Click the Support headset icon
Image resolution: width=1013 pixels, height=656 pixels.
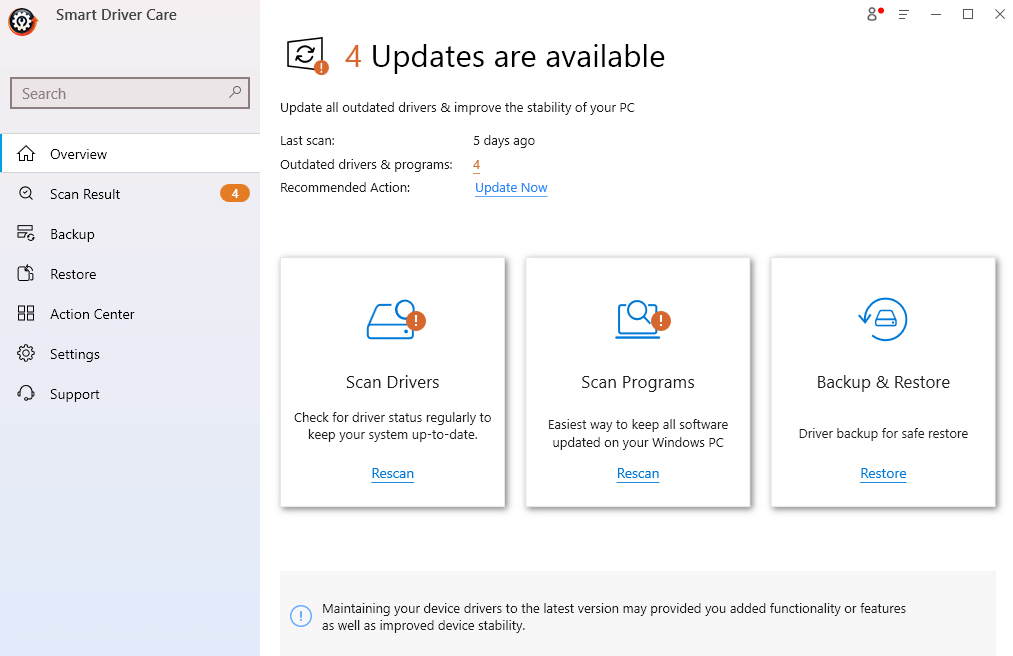click(x=27, y=393)
